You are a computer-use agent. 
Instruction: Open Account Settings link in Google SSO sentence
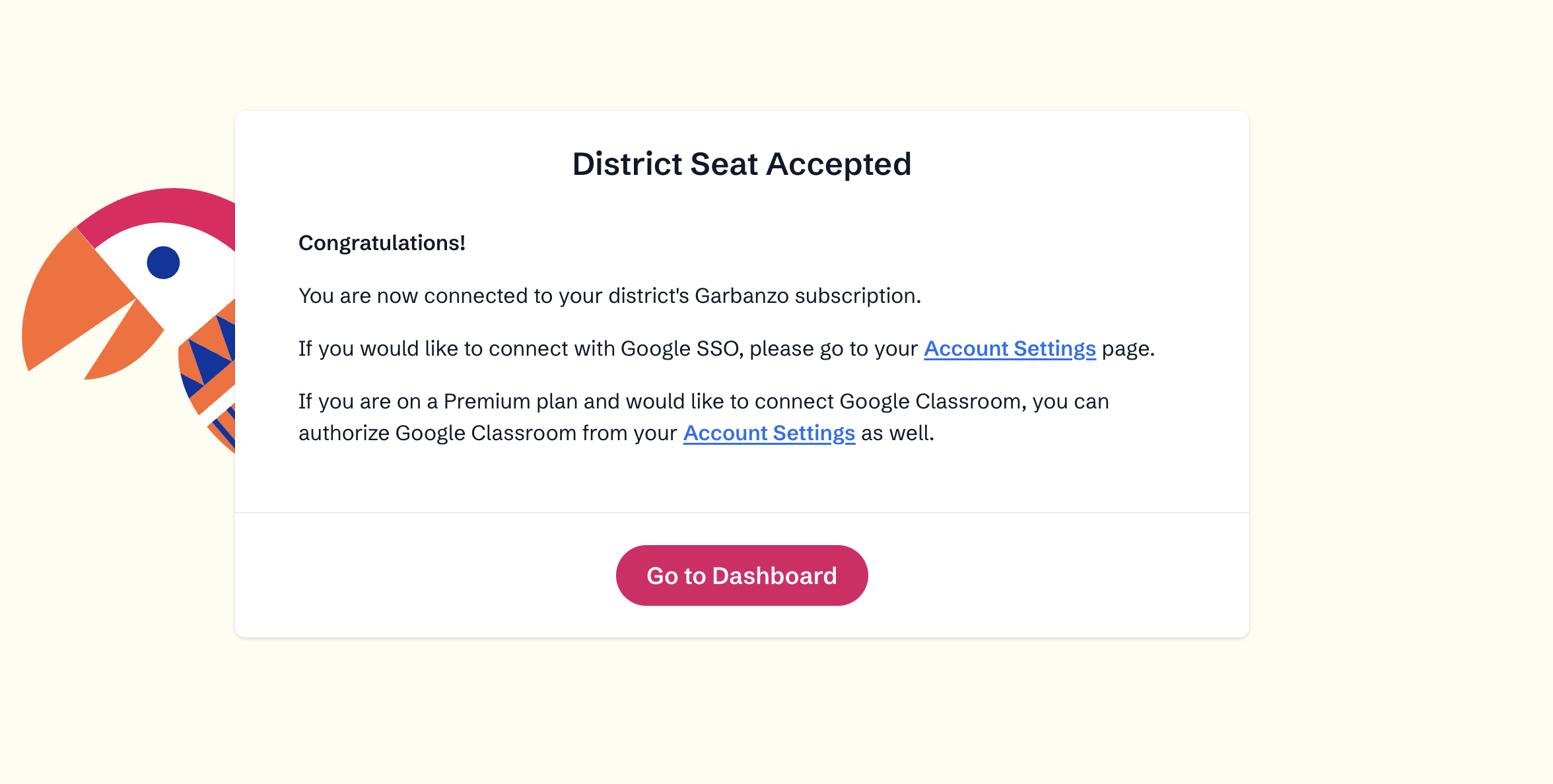click(1010, 348)
